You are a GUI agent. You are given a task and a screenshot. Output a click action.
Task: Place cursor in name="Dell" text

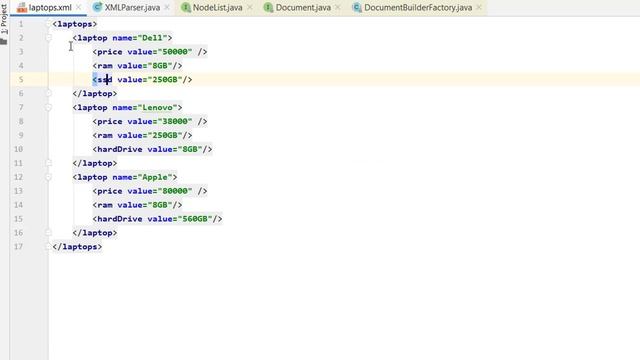140,38
